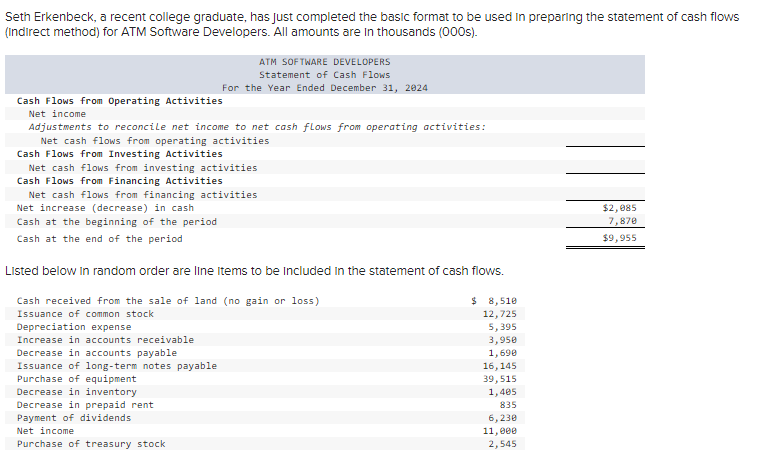This screenshot has width=777, height=467.
Task: Select the 6,230 amount
Action: pyautogui.click(x=502, y=418)
